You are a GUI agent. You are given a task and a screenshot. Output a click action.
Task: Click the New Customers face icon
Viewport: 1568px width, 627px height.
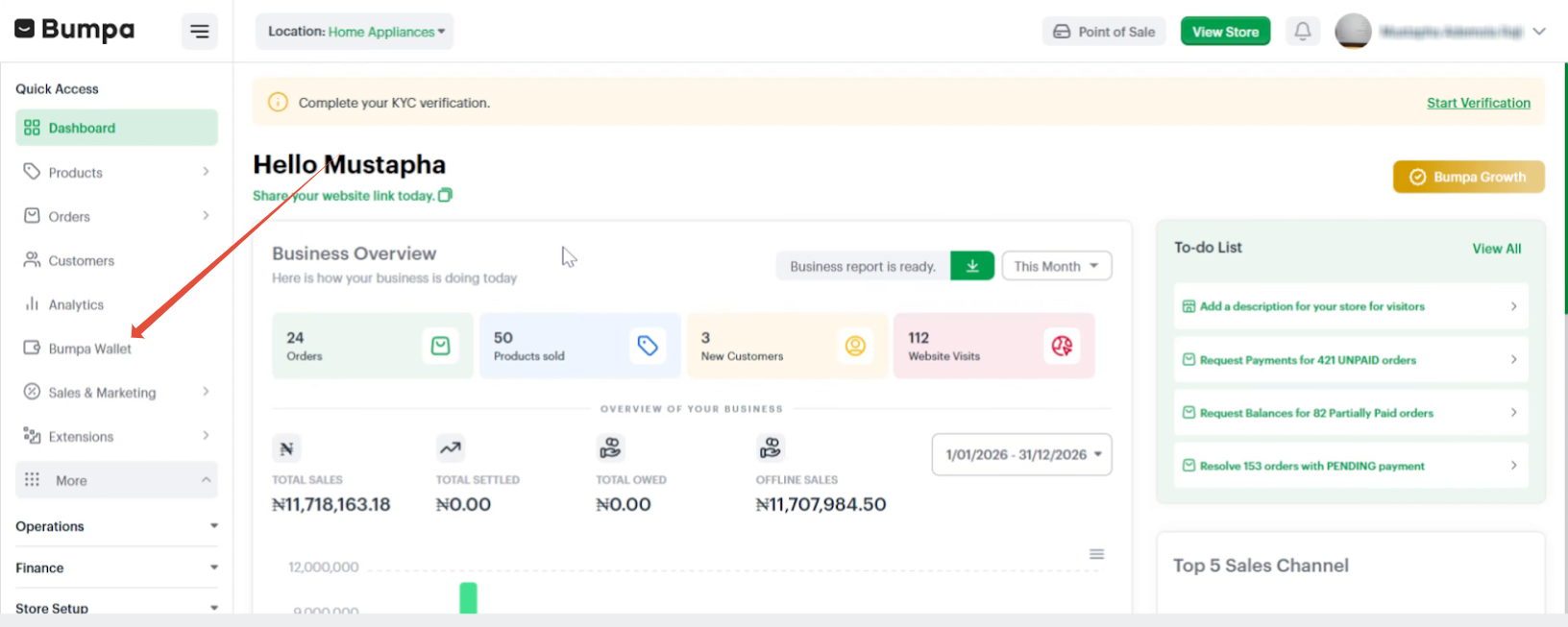[x=855, y=346]
